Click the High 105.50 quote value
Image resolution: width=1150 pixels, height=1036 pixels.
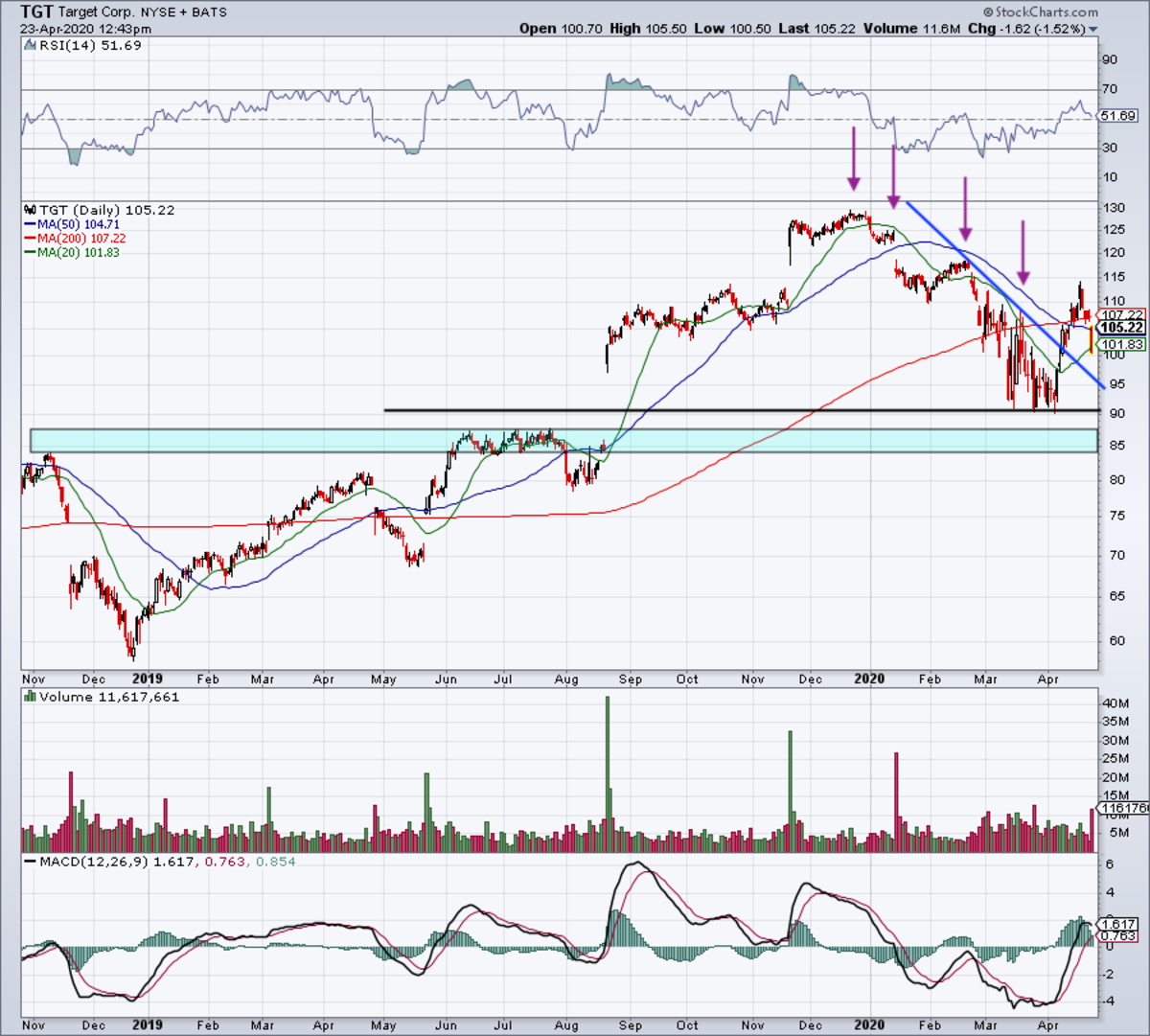[x=648, y=29]
